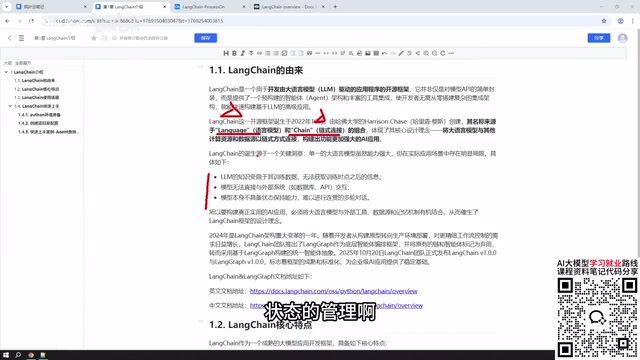Toggle the outline sidebar with hamburger icon

click(x=21, y=38)
